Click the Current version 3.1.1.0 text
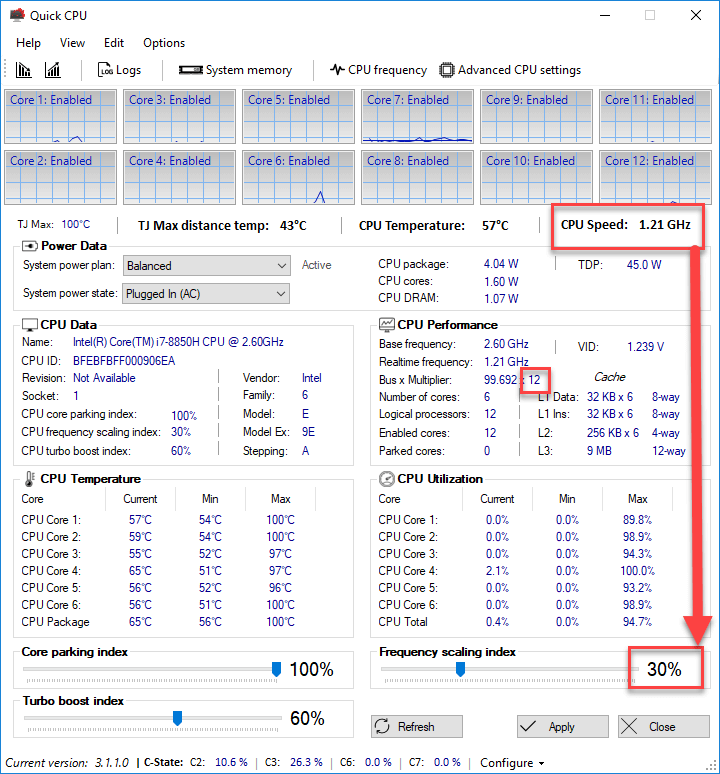Viewport: 720px width, 774px height. [x=67, y=763]
